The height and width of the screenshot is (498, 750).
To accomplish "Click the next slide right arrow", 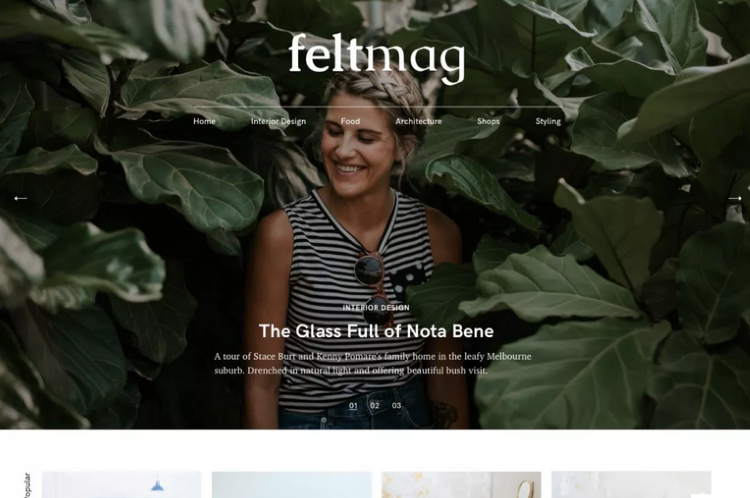I will (735, 198).
